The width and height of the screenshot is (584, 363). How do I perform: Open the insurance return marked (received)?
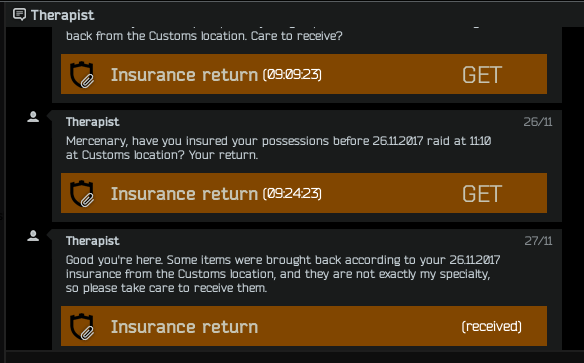tap(304, 326)
